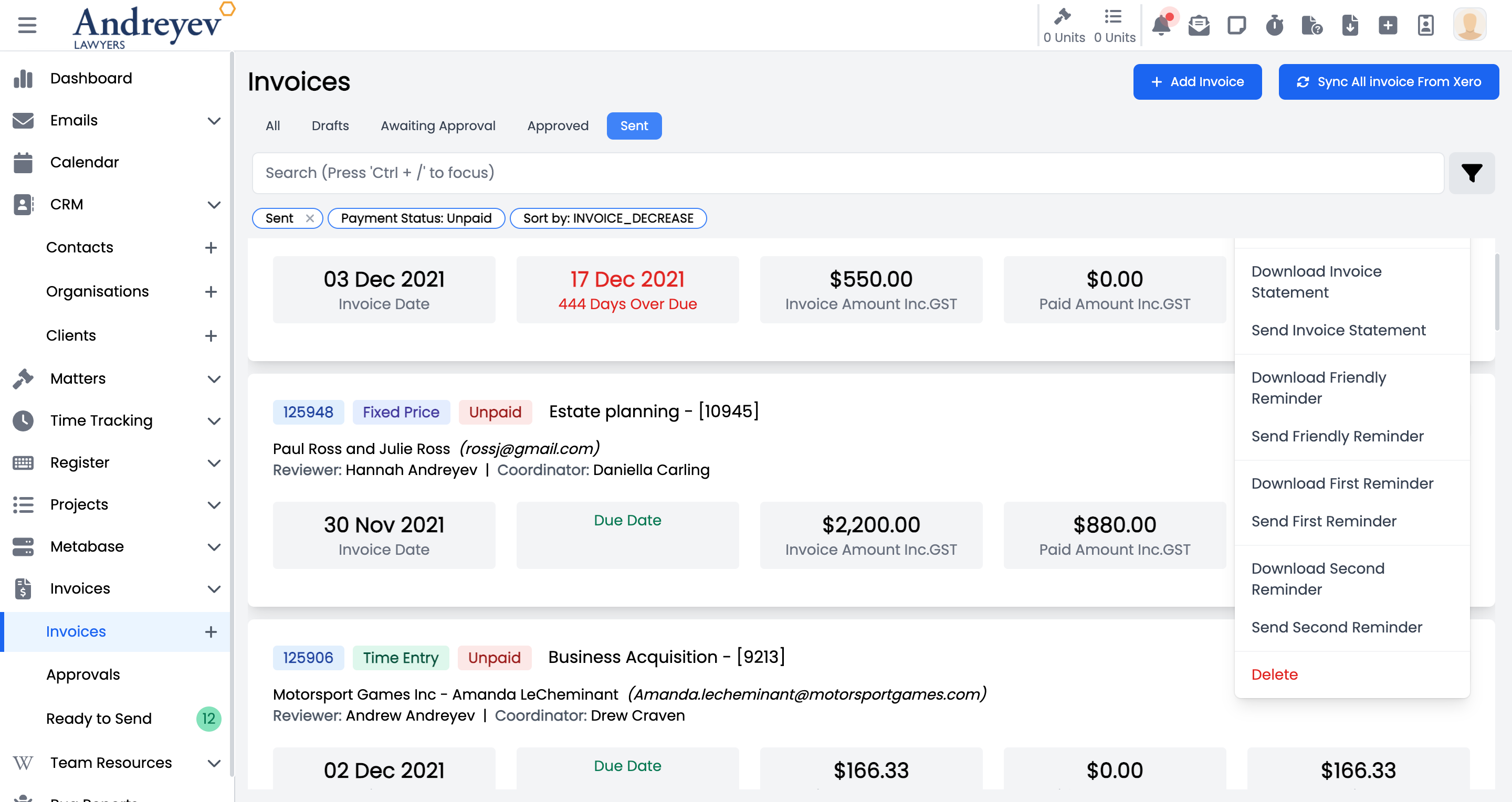The image size is (1512, 802).
Task: Open the stopwatch timer icon
Action: point(1274,25)
